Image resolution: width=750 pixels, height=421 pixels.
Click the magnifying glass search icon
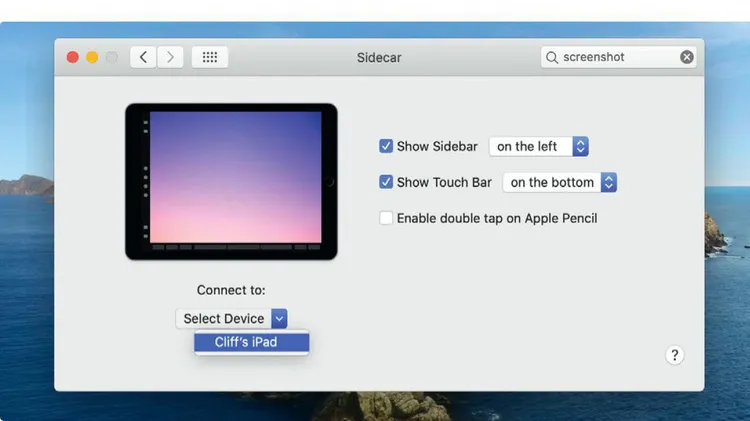[x=551, y=57]
